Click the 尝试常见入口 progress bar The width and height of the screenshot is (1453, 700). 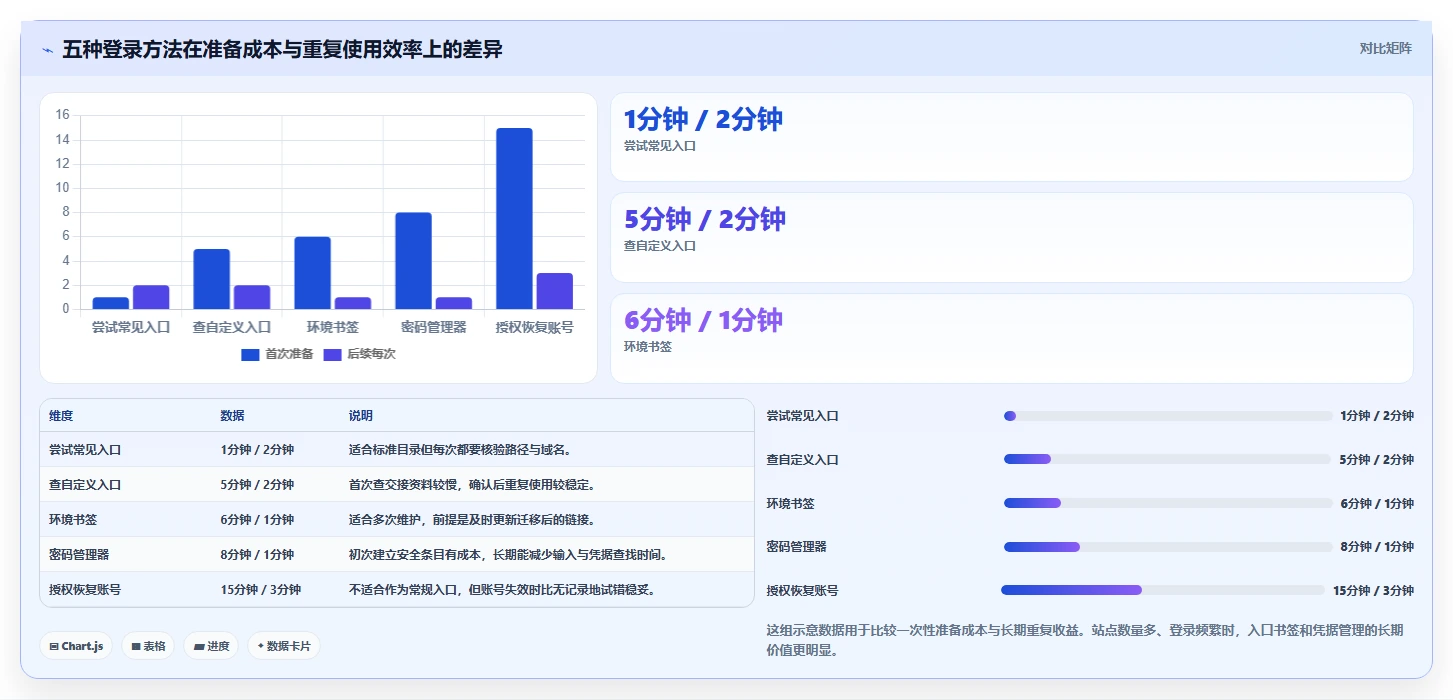pos(1168,416)
